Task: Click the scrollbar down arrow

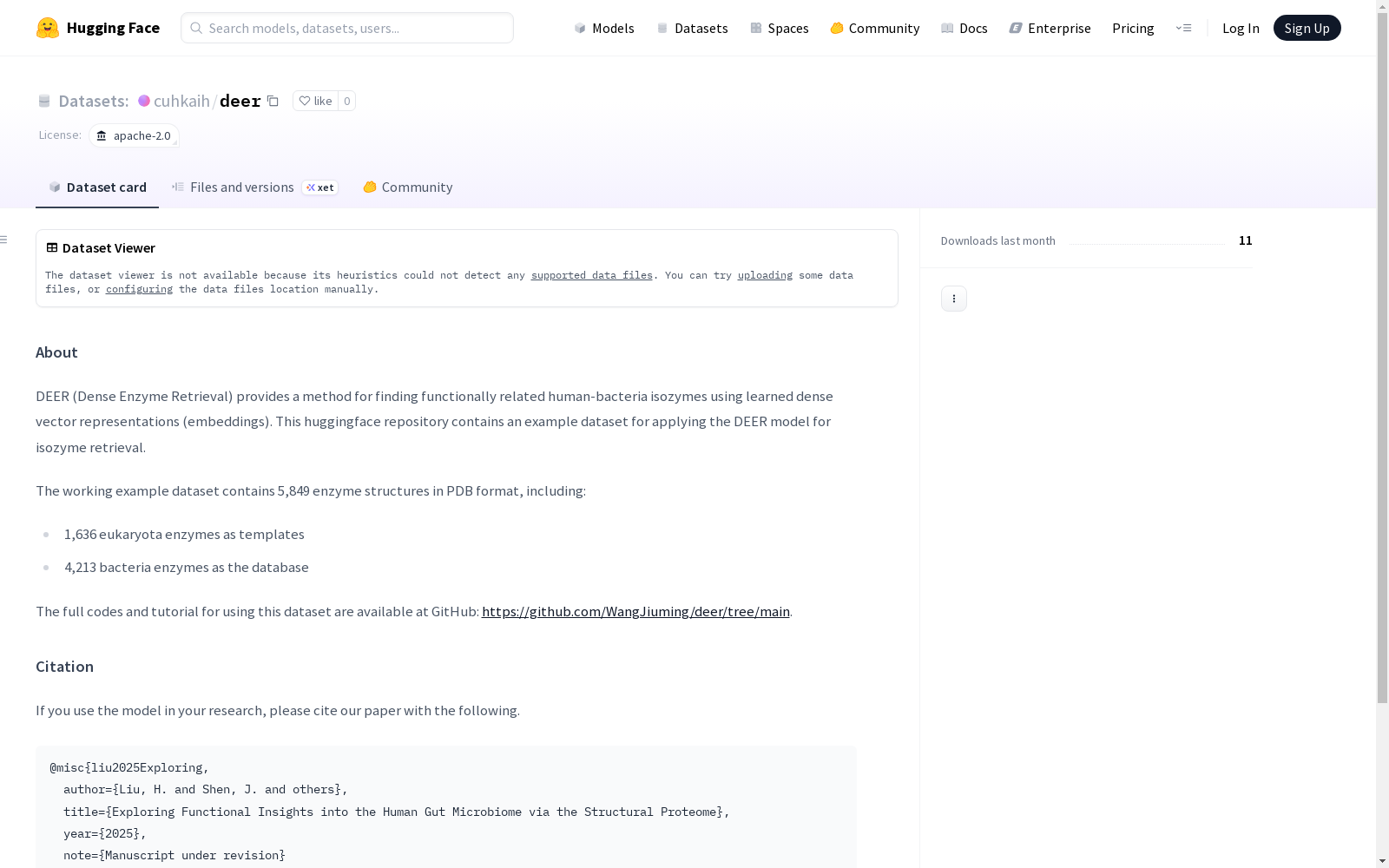Action: (1383, 861)
